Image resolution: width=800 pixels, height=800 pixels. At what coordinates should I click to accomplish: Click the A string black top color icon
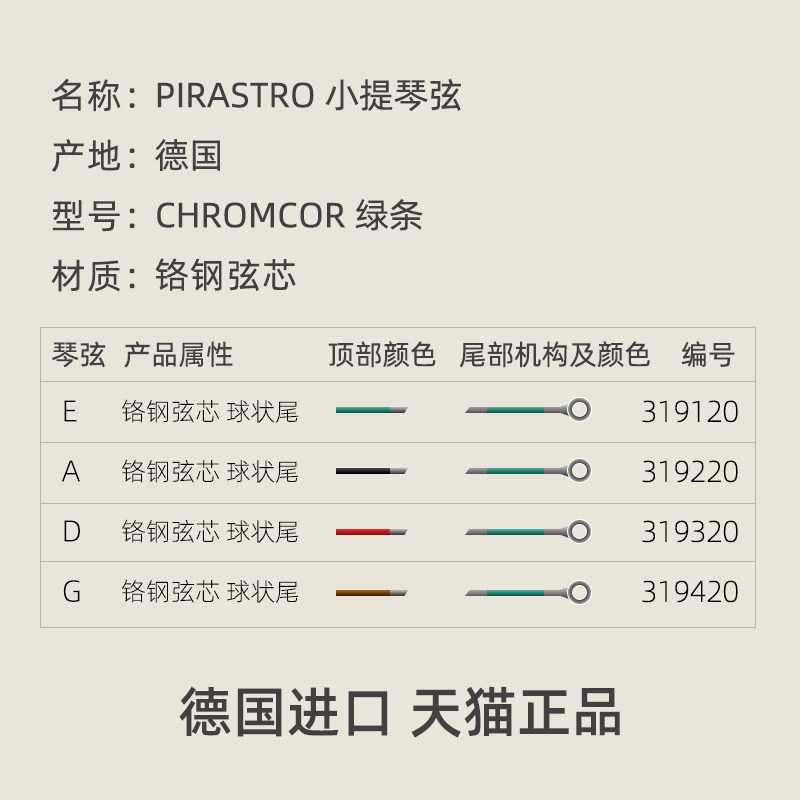371,471
